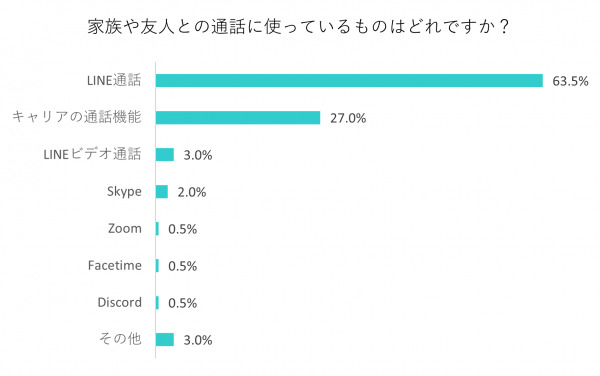Select the LINE通話 axis label

point(114,80)
